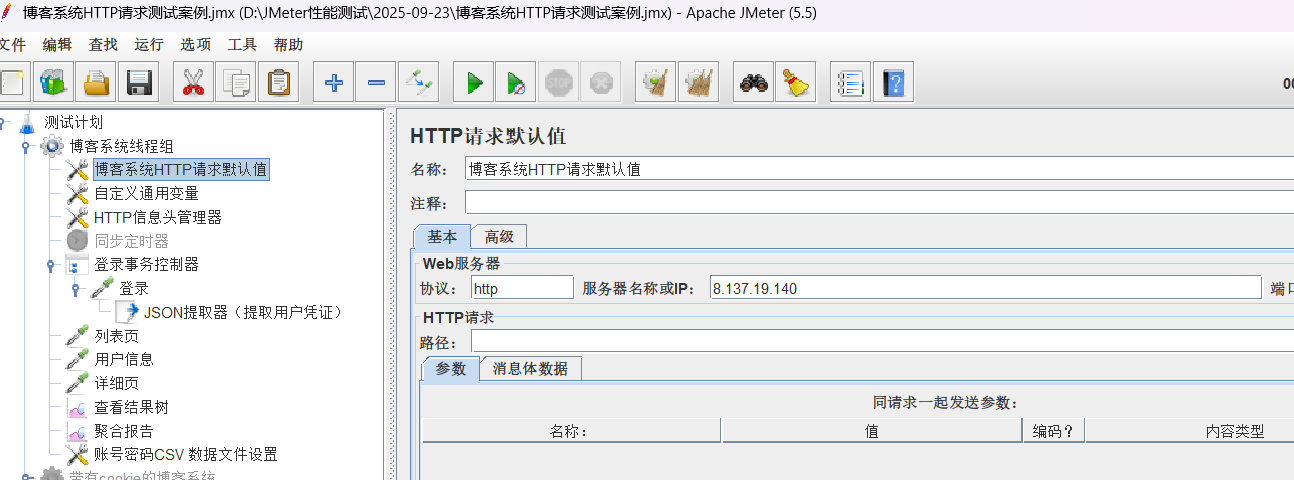Select the 消息体数据 tab
Viewport: 1294px width, 480px height.
click(530, 368)
